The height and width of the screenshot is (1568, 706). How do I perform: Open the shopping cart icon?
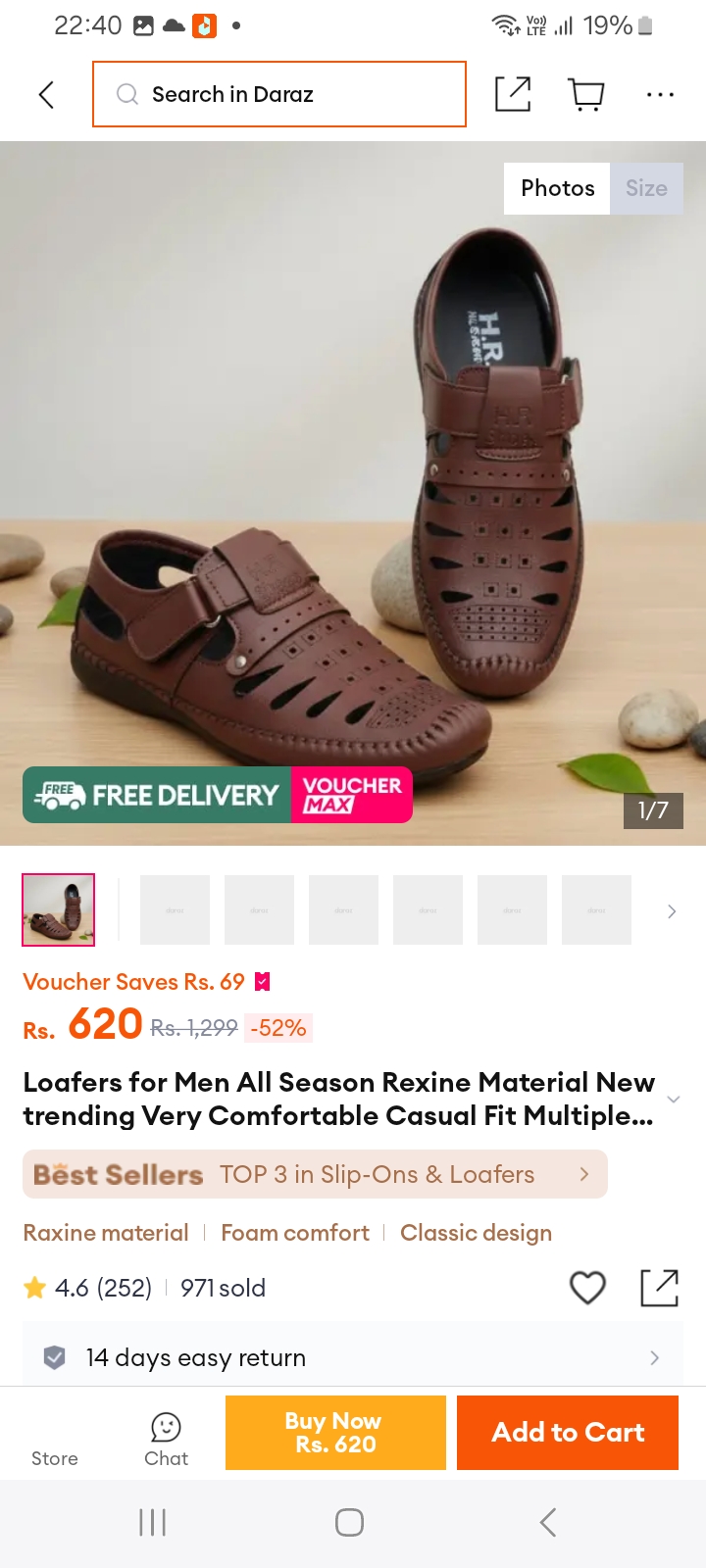tap(586, 94)
